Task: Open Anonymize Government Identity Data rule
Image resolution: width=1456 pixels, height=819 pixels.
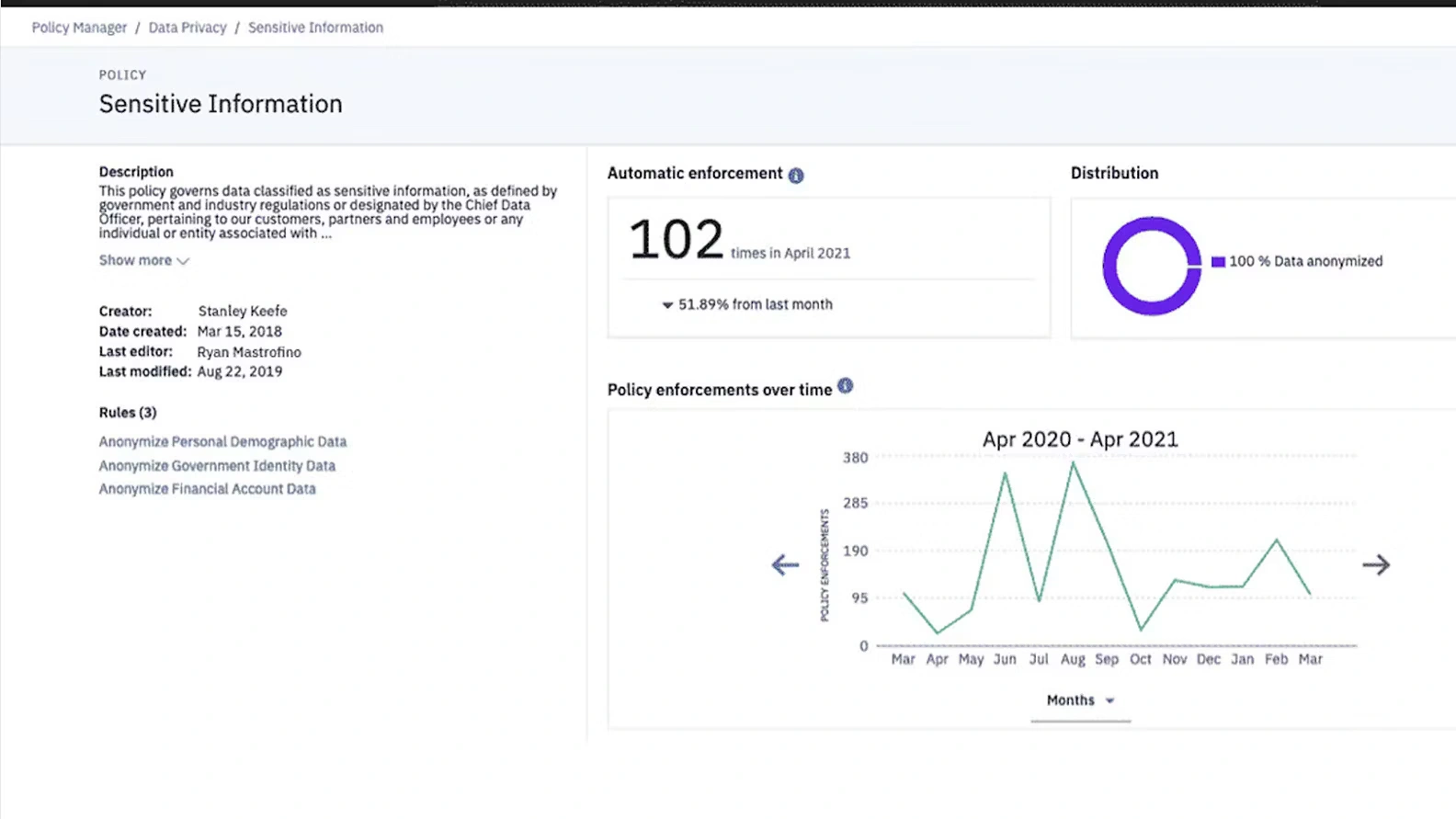Action: (217, 466)
